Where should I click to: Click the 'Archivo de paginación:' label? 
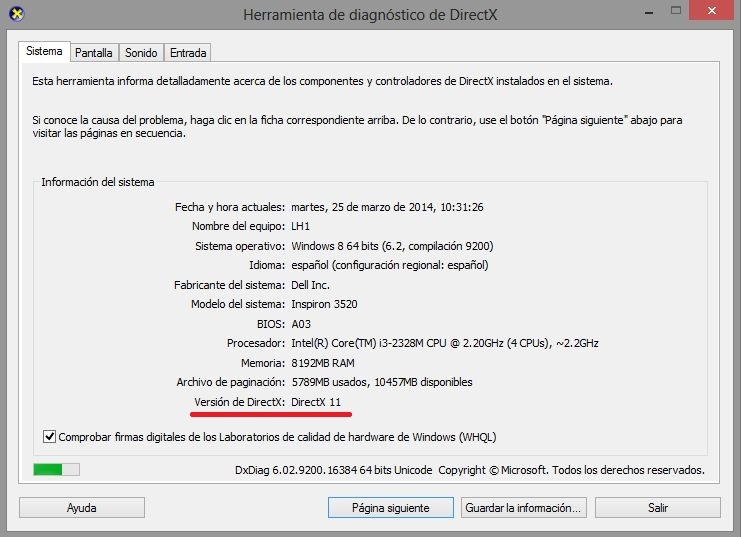pyautogui.click(x=231, y=382)
